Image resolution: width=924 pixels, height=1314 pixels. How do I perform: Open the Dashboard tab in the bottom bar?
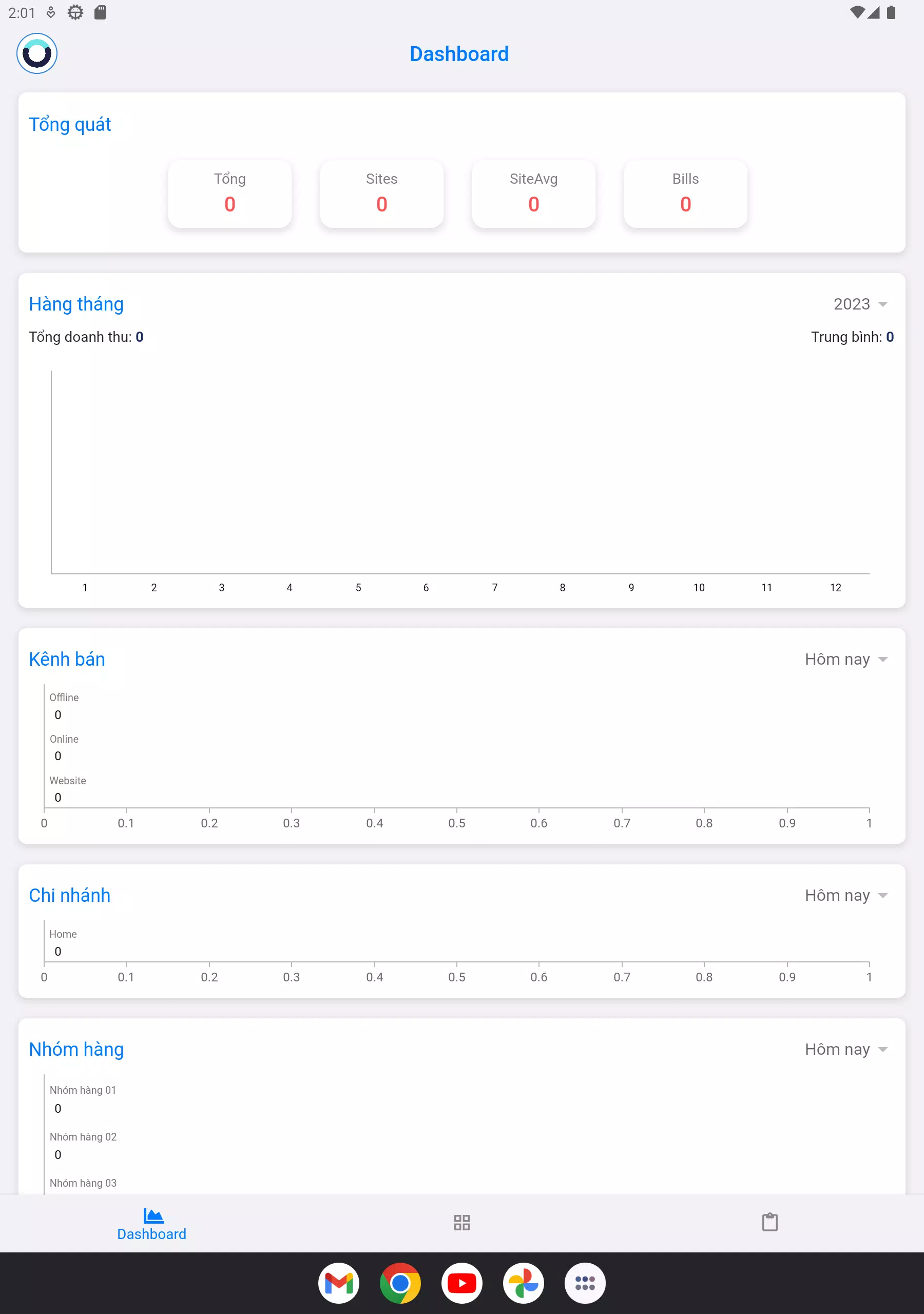(x=152, y=1224)
